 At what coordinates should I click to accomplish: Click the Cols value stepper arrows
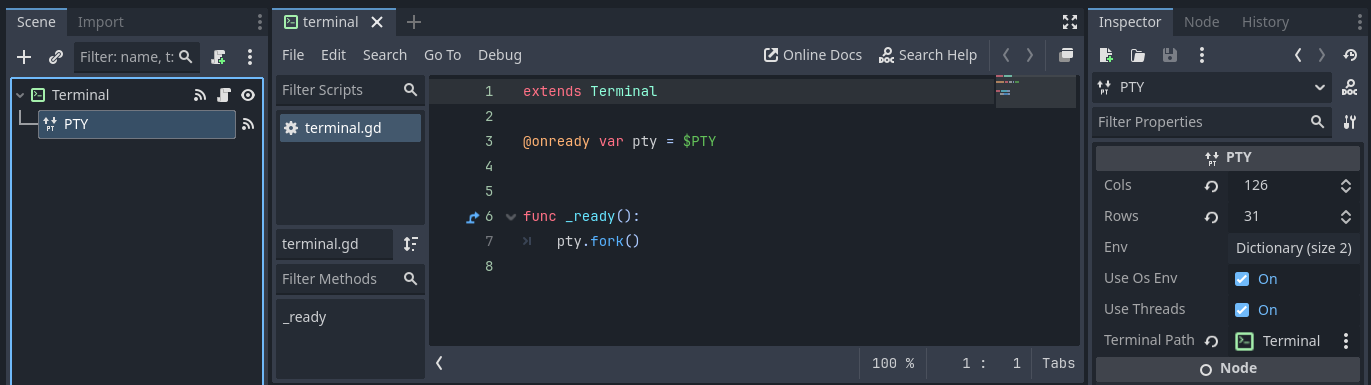point(1345,186)
